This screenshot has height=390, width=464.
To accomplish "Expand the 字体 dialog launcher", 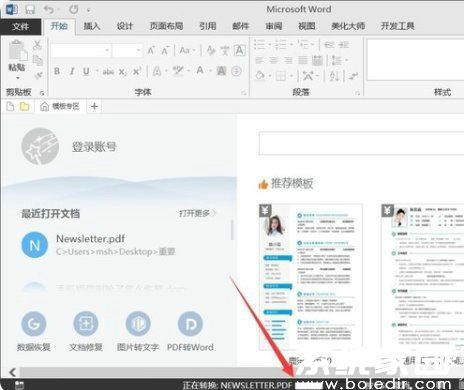I will (x=244, y=93).
